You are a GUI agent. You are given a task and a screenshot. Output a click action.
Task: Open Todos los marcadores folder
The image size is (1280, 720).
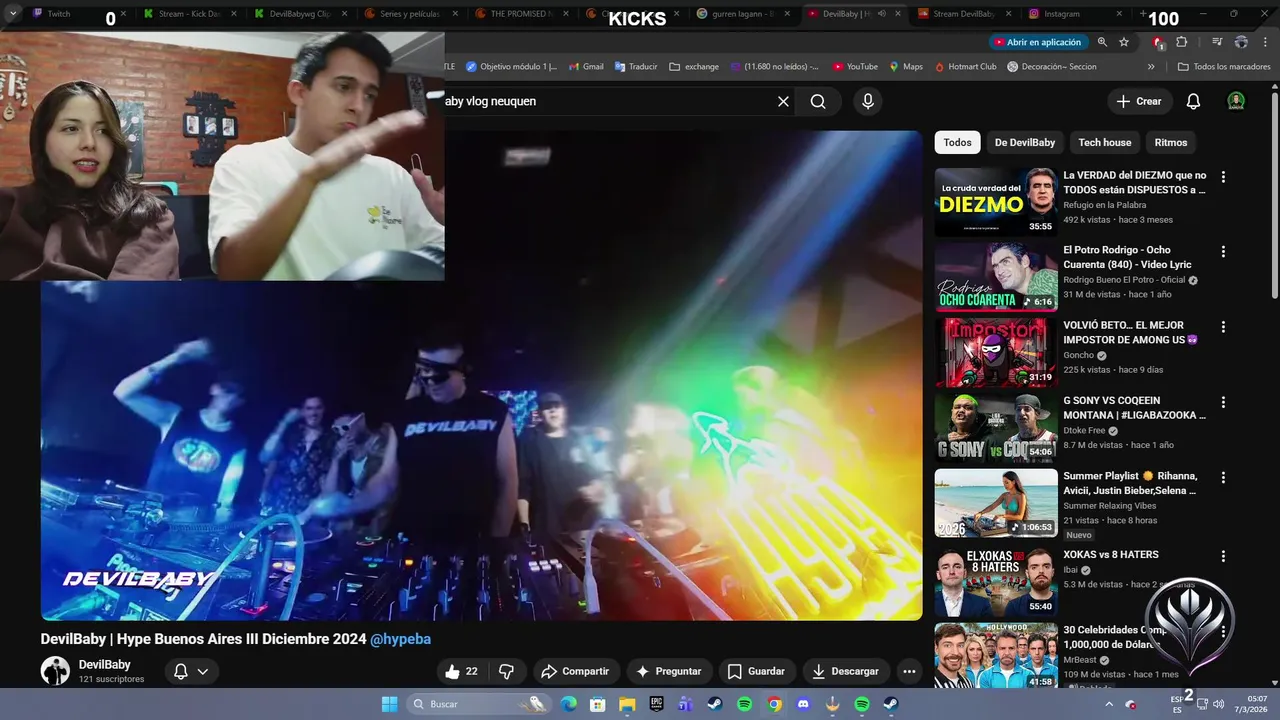(1224, 67)
